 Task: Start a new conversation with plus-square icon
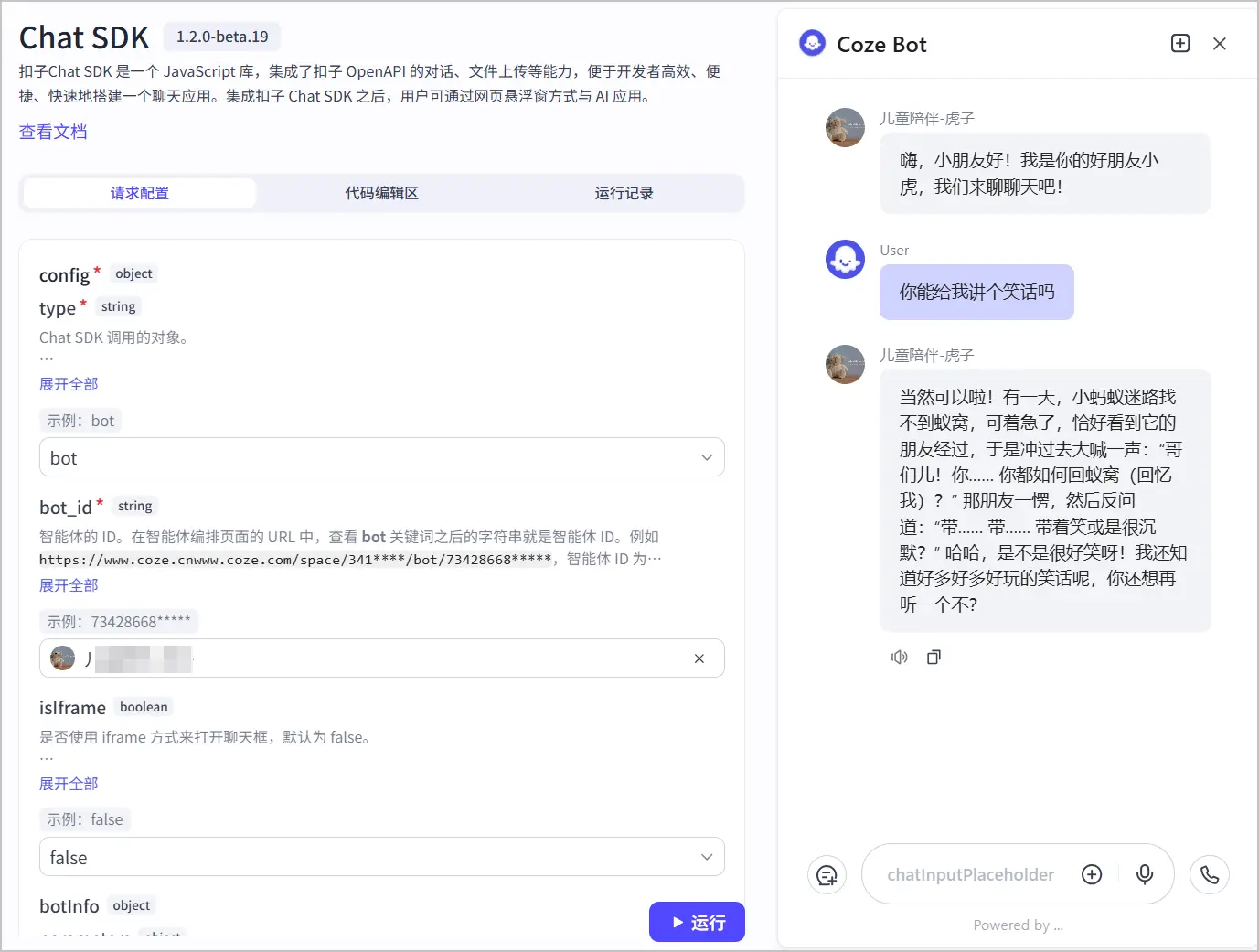coord(1180,44)
